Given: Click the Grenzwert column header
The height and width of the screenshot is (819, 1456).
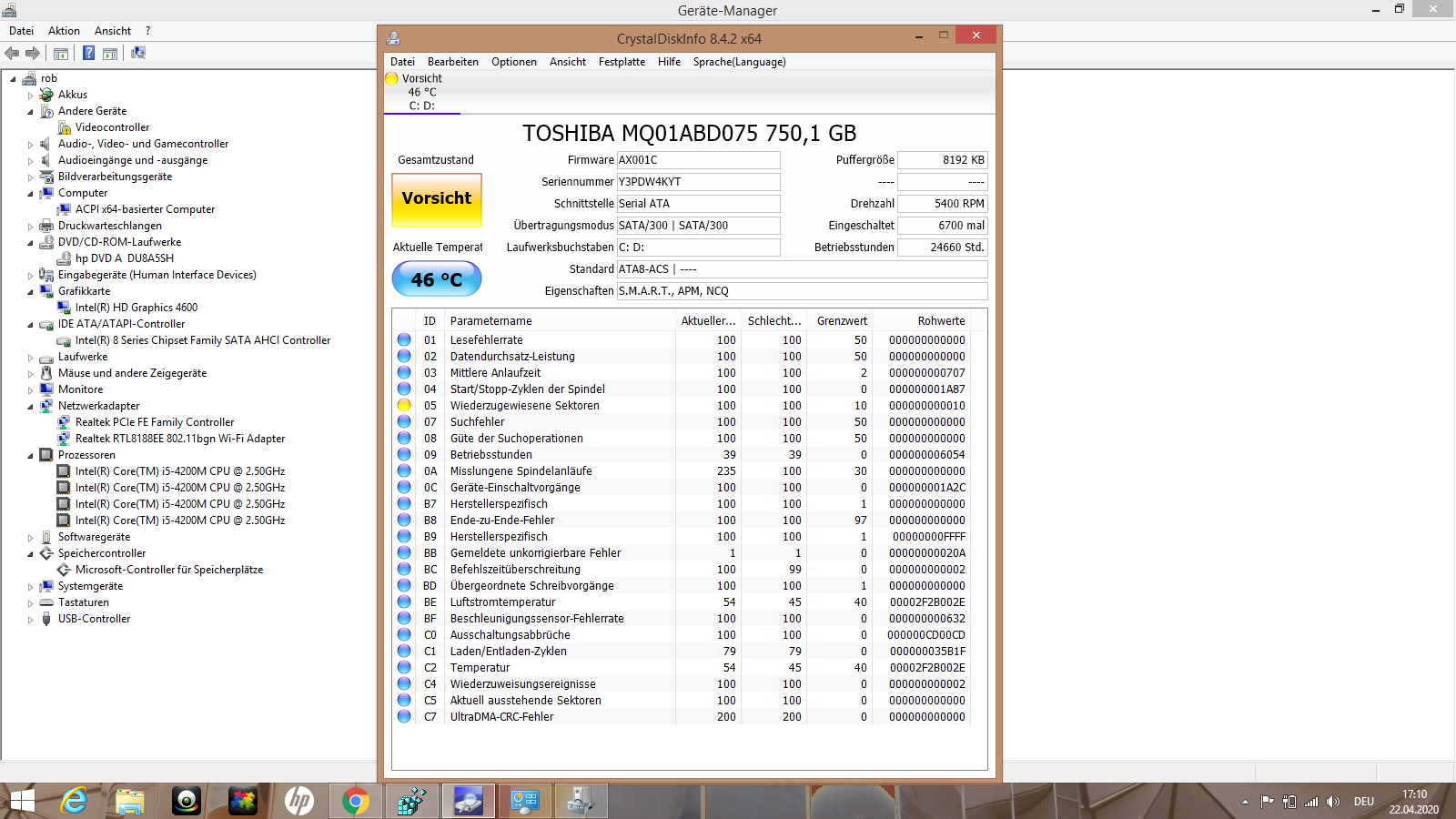Looking at the screenshot, I should (x=840, y=321).
